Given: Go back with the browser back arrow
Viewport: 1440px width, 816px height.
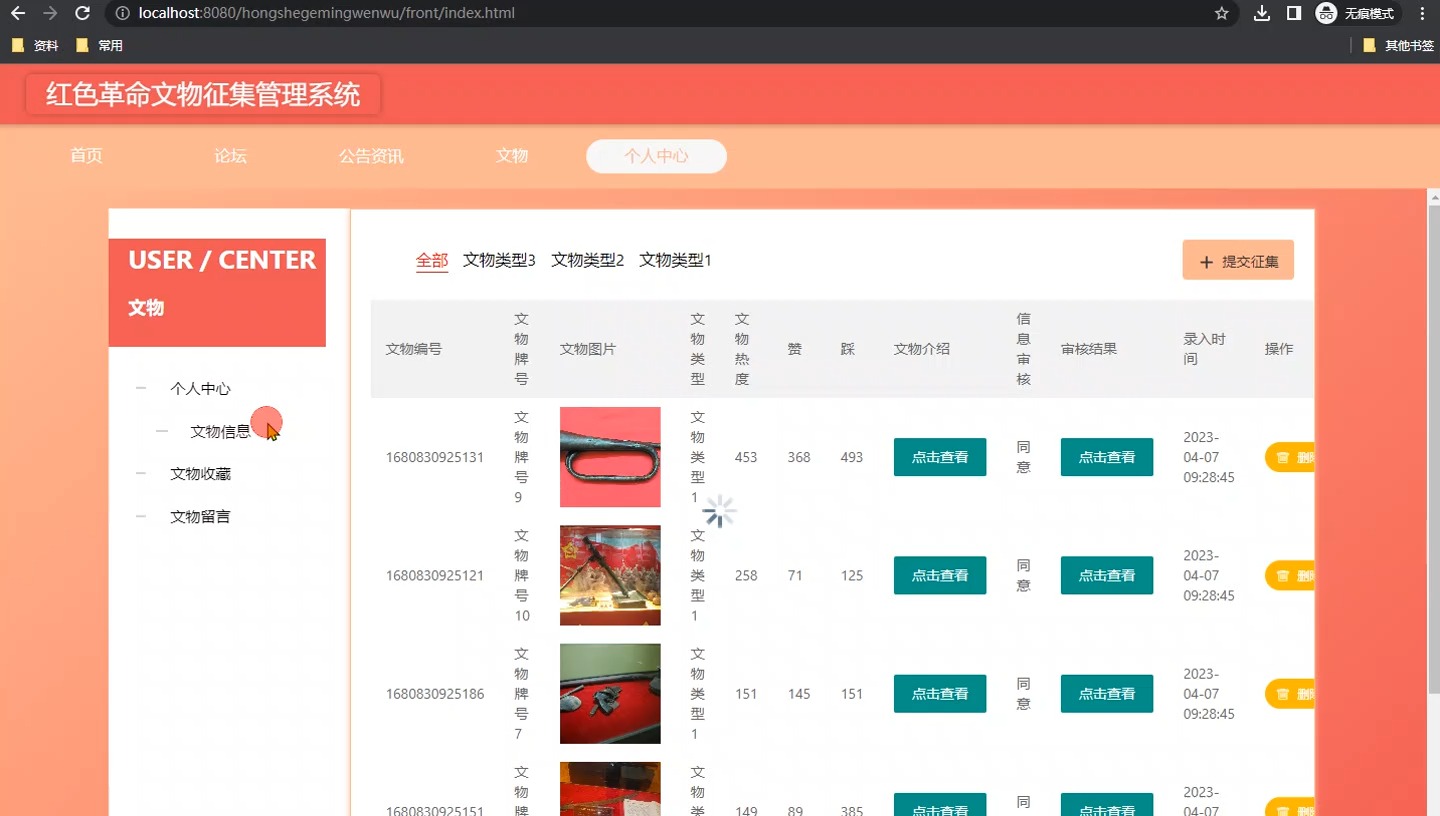Looking at the screenshot, I should tap(18, 14).
